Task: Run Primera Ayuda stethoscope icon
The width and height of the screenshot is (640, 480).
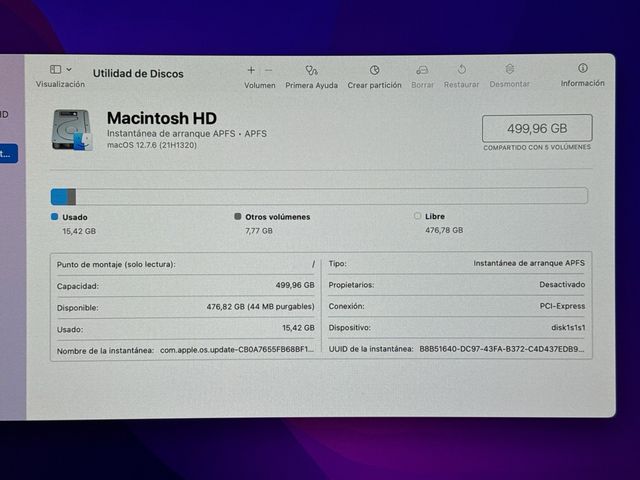Action: (311, 70)
